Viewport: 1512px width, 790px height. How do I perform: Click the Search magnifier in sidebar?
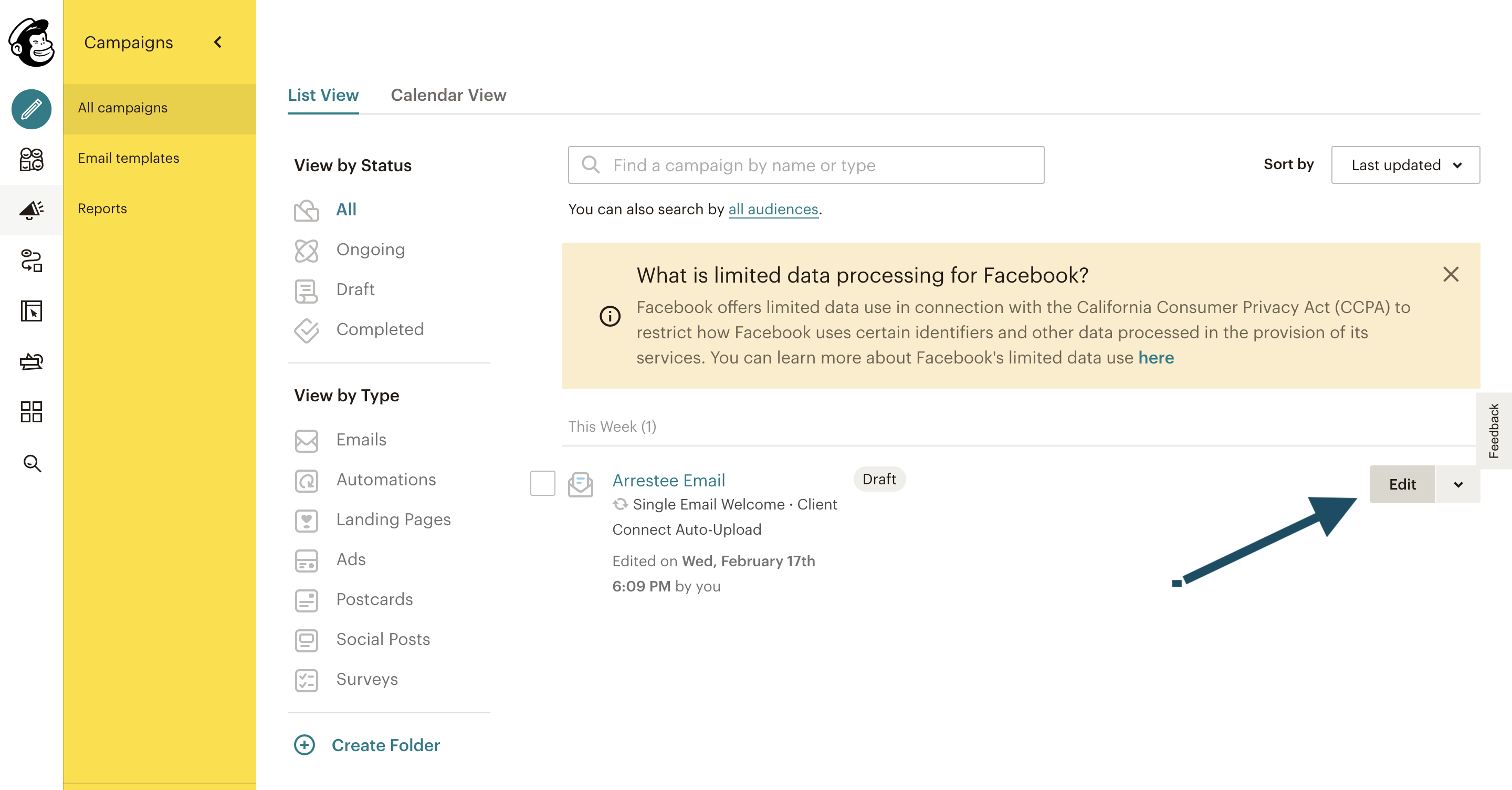click(31, 463)
